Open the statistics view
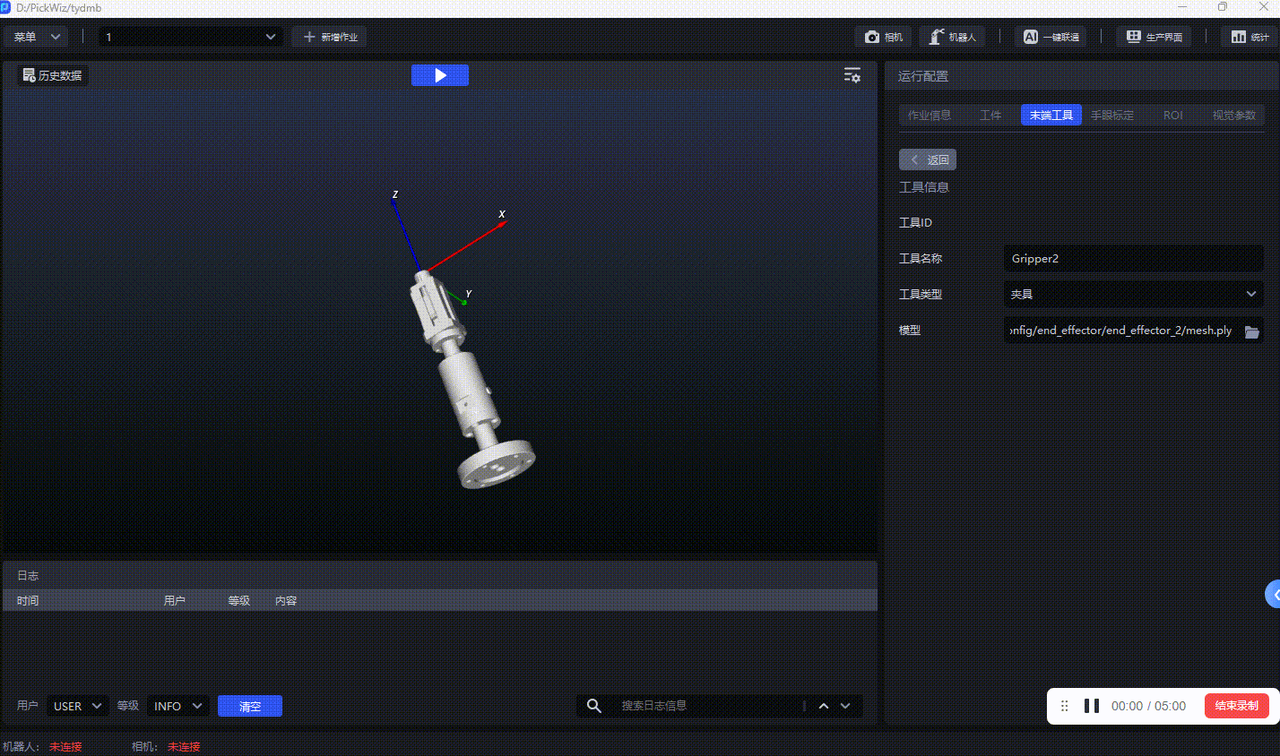The image size is (1280, 756). coord(1249,37)
